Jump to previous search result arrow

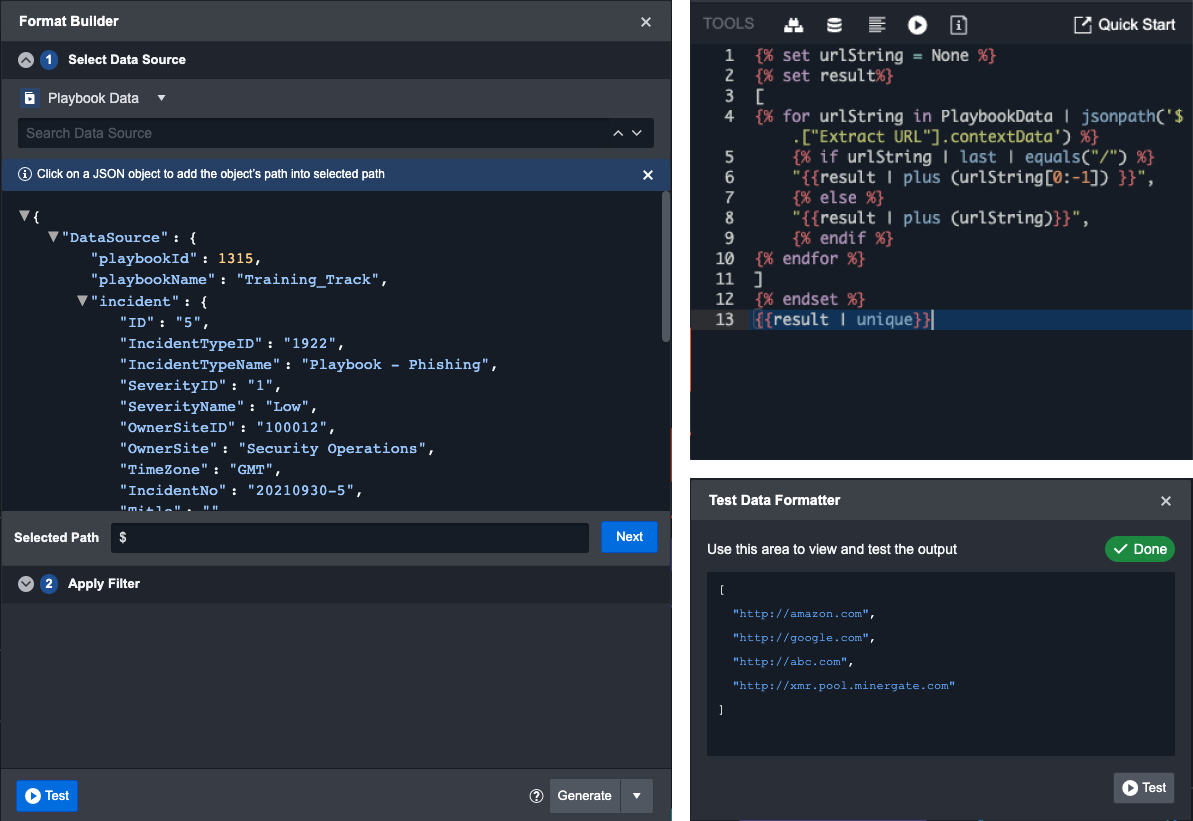pos(618,133)
